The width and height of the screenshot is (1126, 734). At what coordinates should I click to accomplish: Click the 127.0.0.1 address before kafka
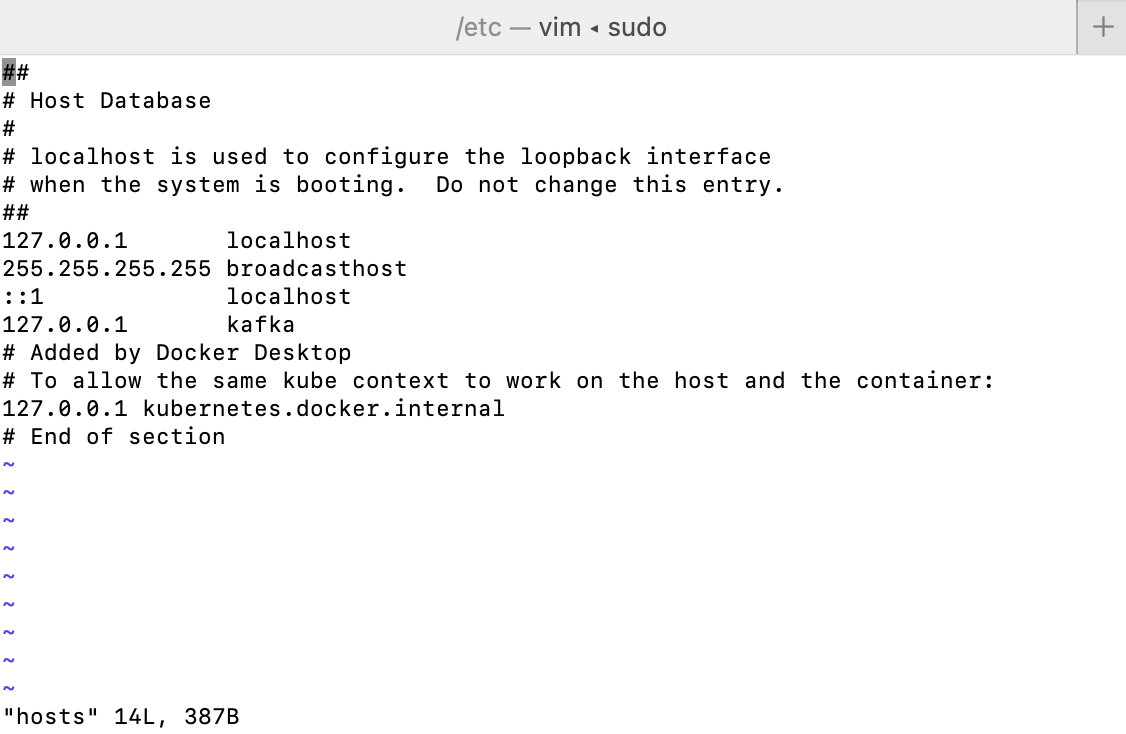[65, 325]
